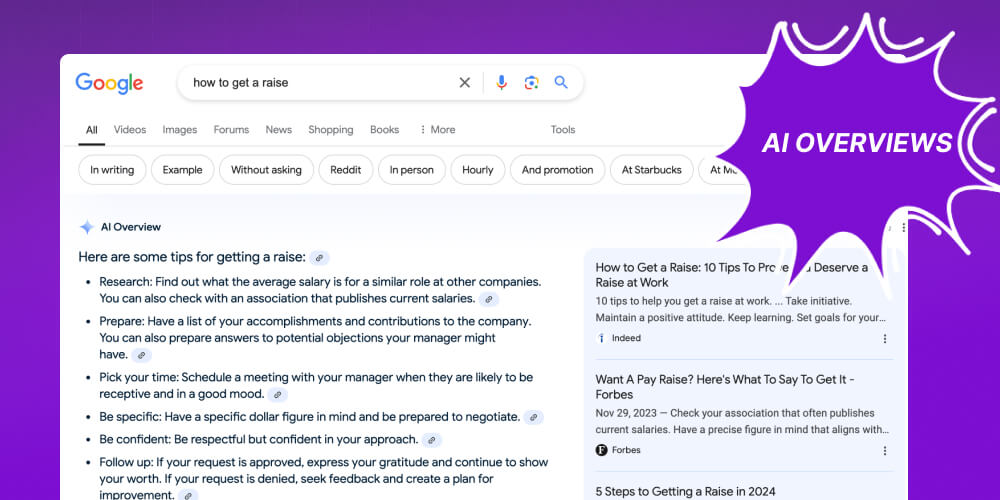Click the 'AI Overview' label text
1000x500 pixels.
pyautogui.click(x=131, y=227)
